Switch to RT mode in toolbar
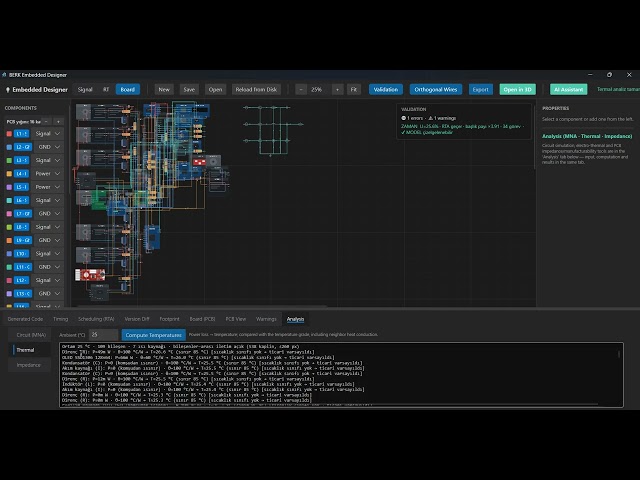The height and width of the screenshot is (480, 640). click(106, 89)
